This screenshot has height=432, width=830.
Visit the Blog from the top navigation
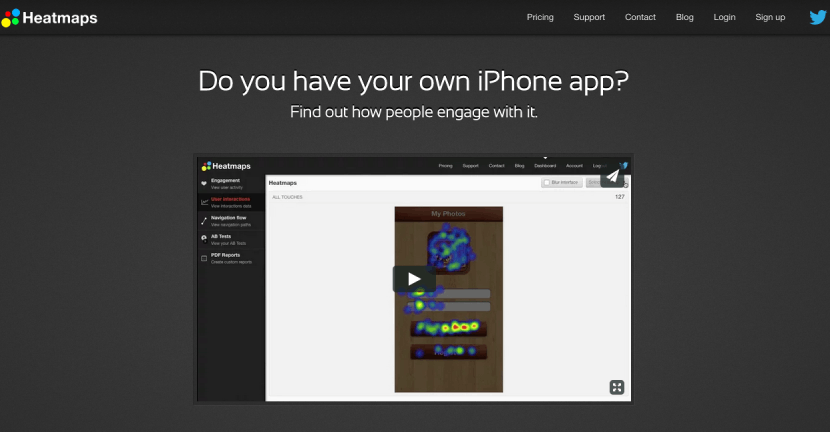(684, 17)
